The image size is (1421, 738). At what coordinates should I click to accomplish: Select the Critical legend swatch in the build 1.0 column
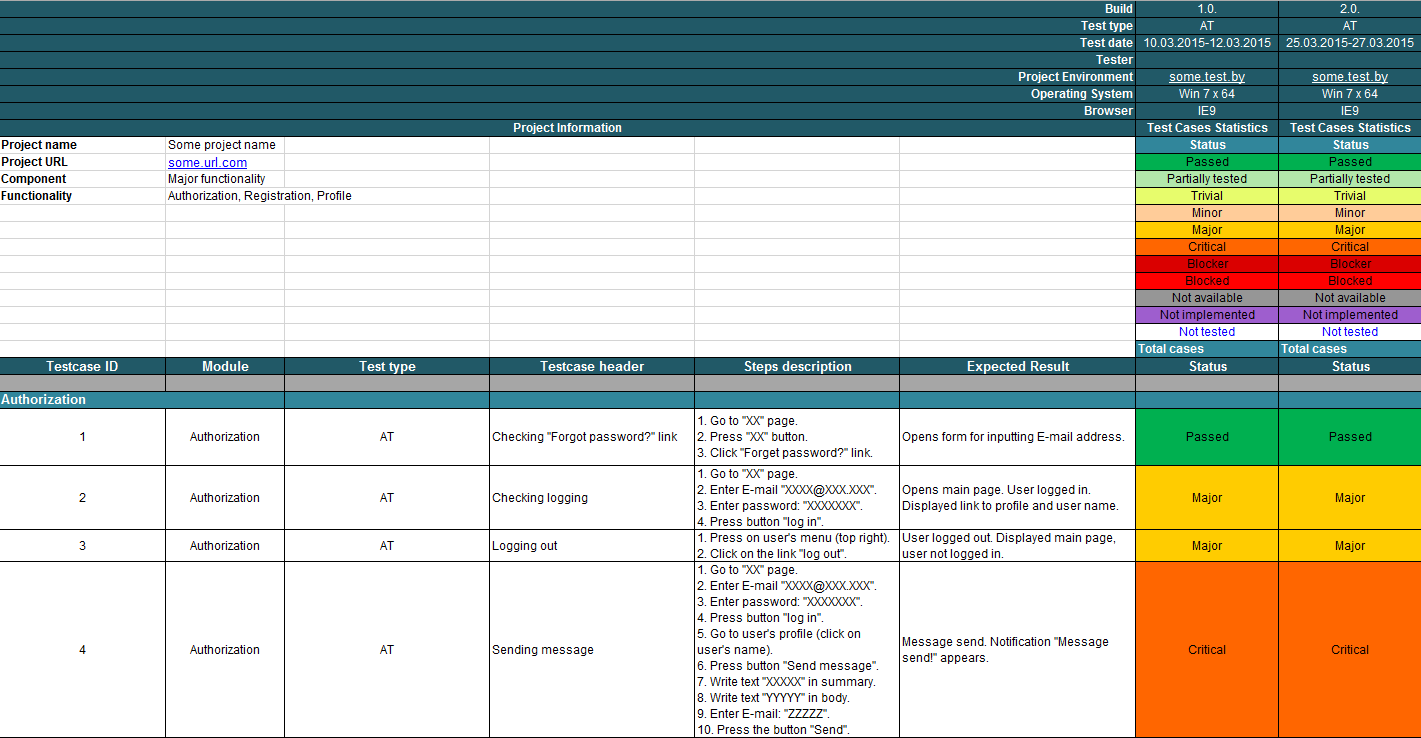(1207, 247)
